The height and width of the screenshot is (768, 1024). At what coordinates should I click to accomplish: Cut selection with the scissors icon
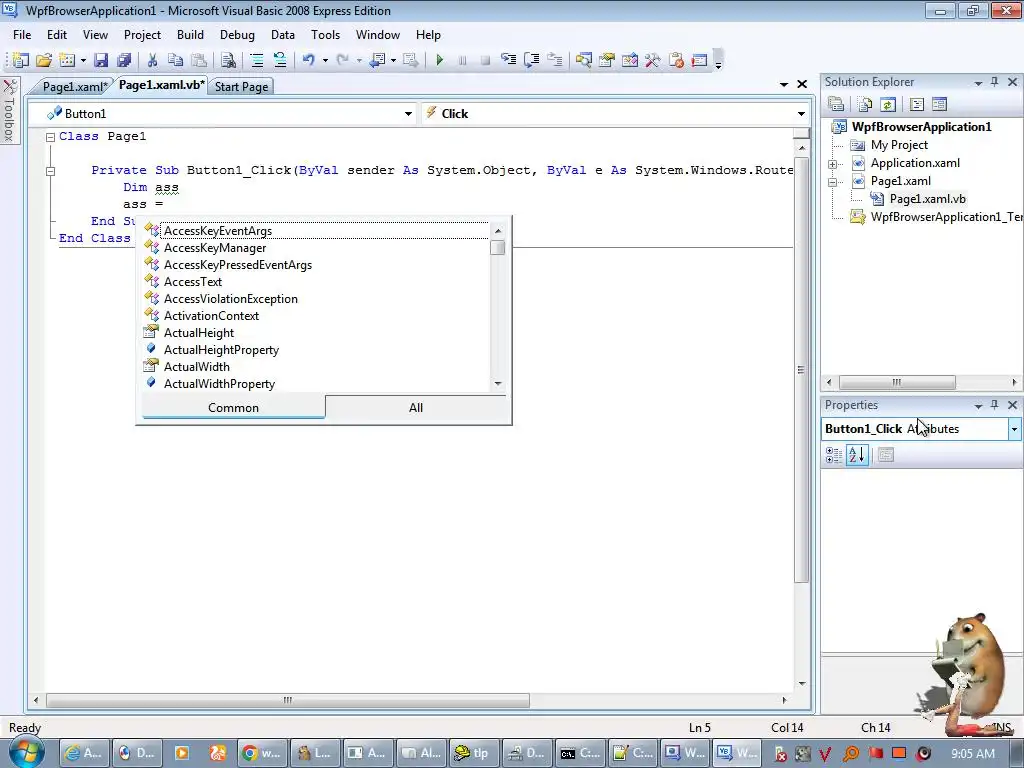tap(152, 60)
